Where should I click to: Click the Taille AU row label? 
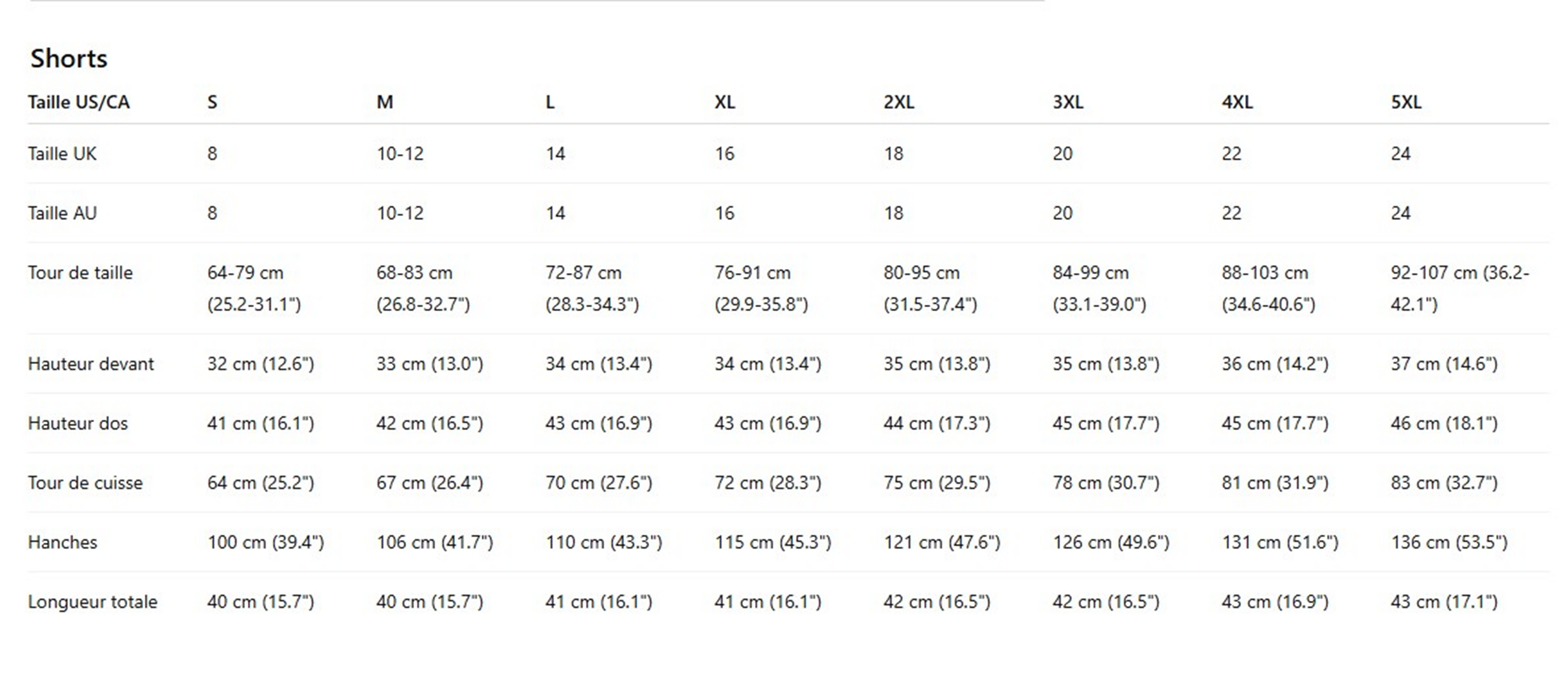pos(62,214)
